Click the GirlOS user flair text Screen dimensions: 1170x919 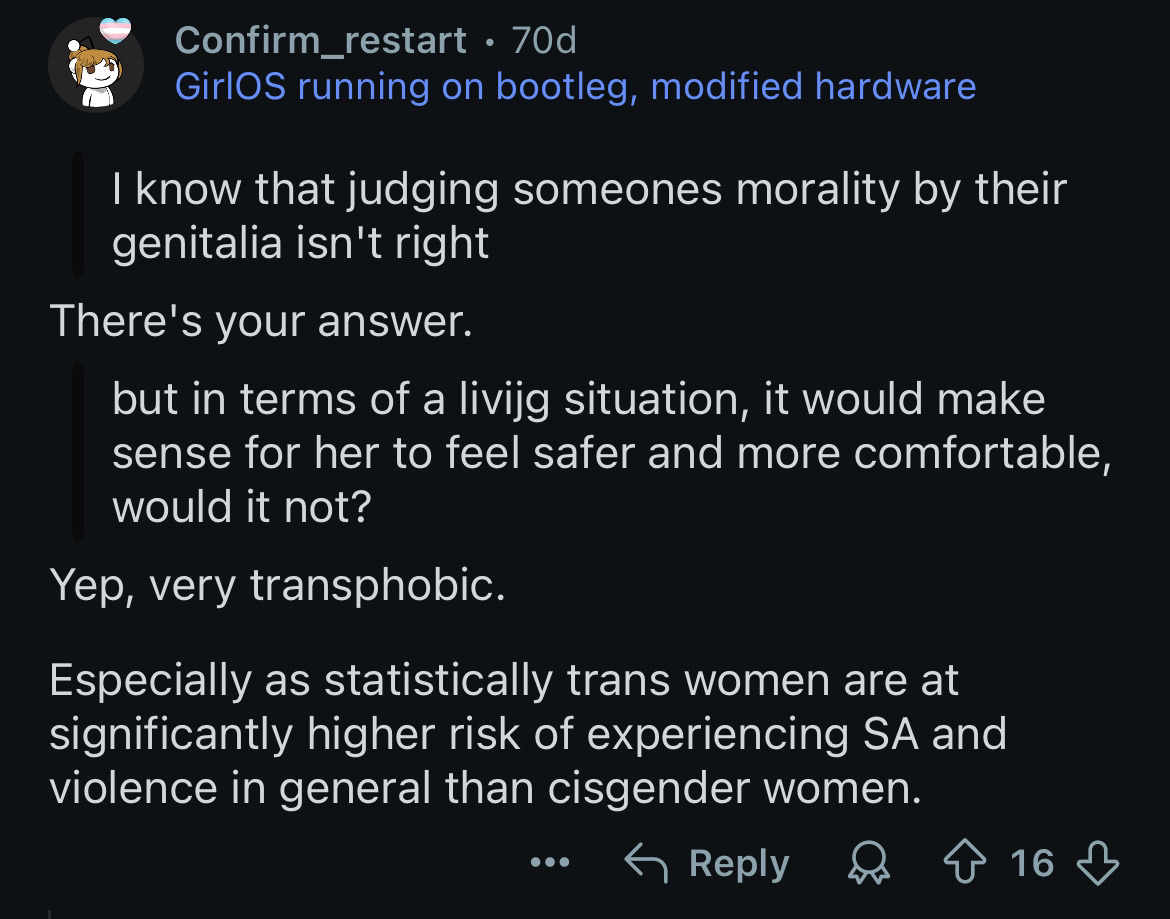pos(575,86)
